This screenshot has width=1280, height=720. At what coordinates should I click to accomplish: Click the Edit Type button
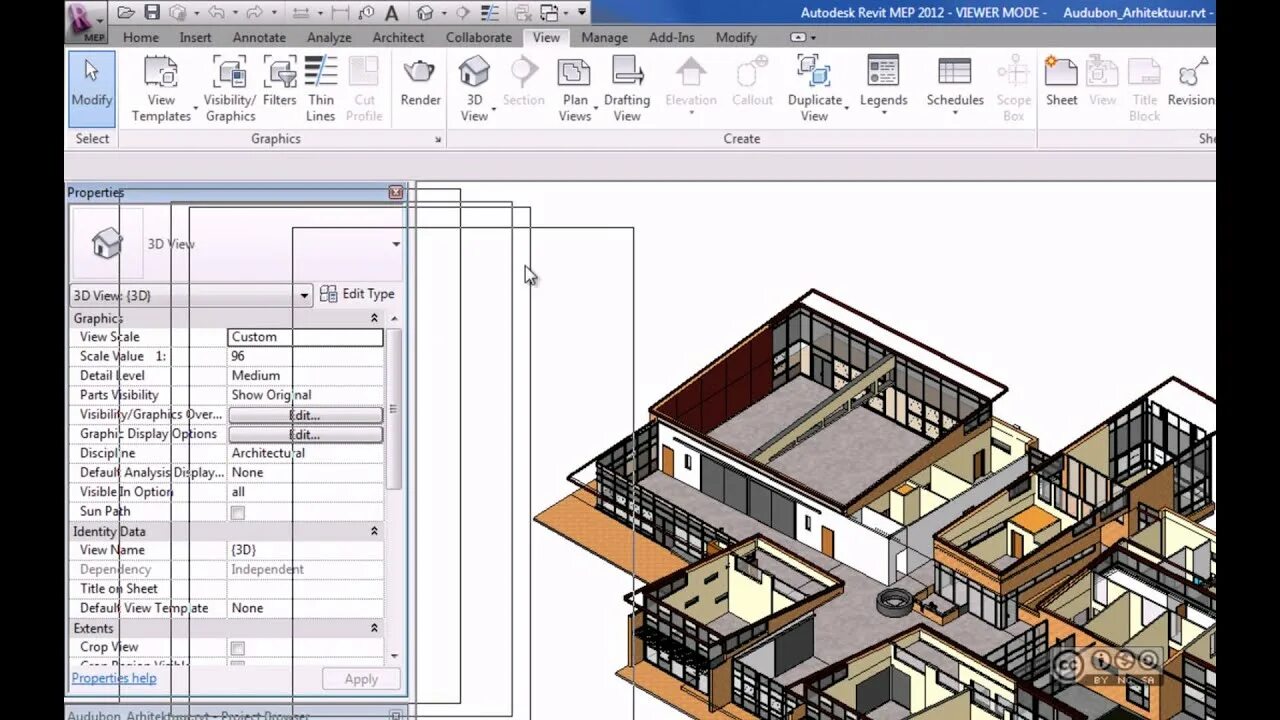tap(357, 294)
